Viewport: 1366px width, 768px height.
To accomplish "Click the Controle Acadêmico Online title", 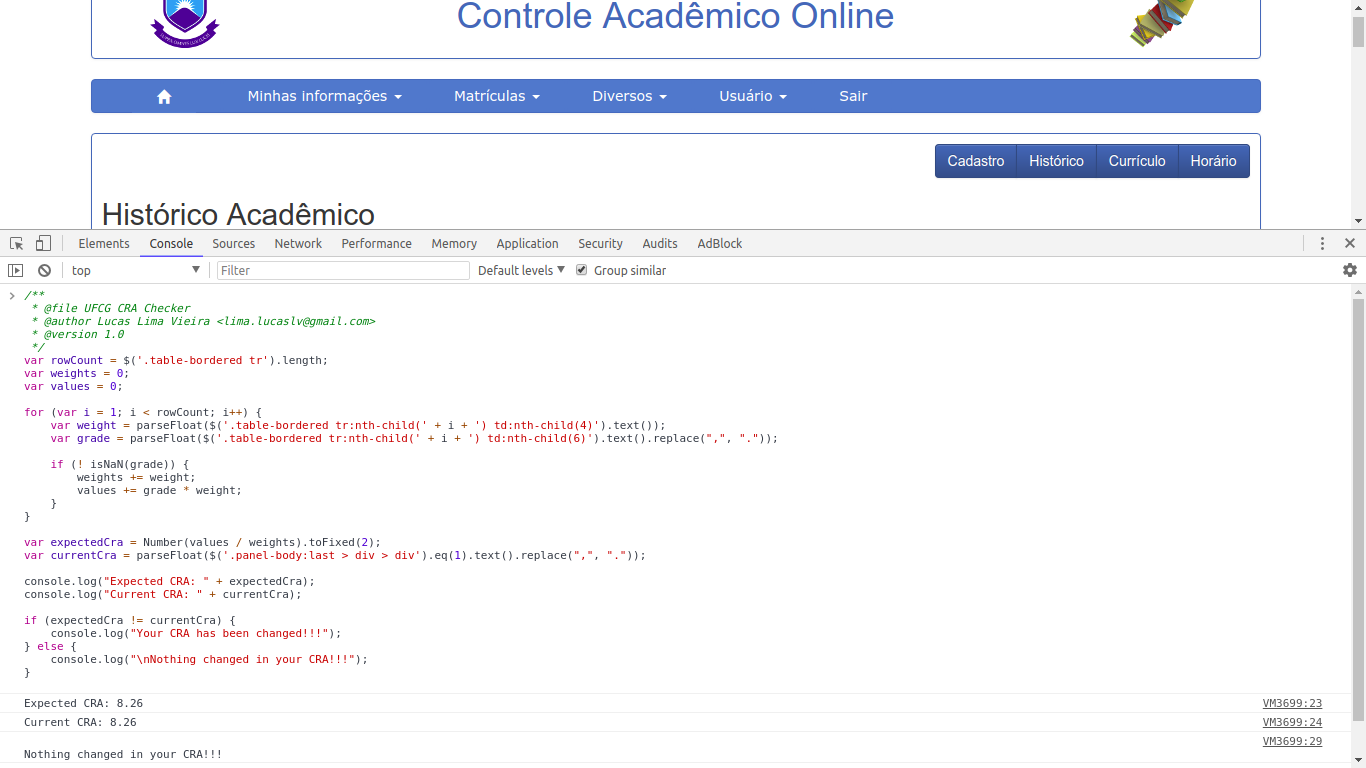I will click(676, 16).
